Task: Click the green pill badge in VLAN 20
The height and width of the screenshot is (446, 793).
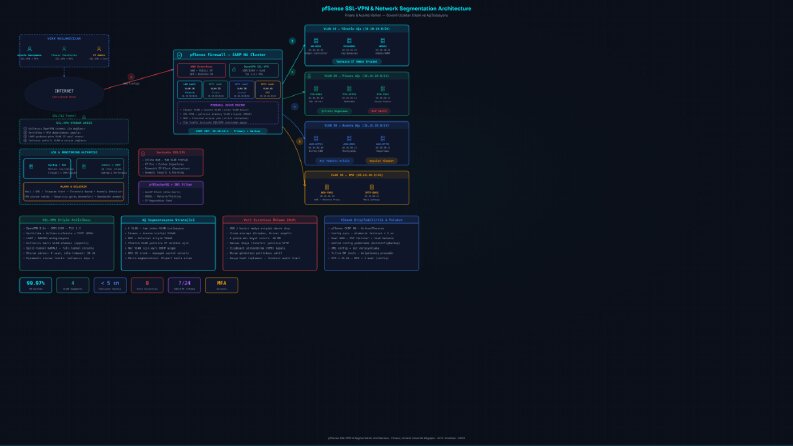Action: coord(334,111)
